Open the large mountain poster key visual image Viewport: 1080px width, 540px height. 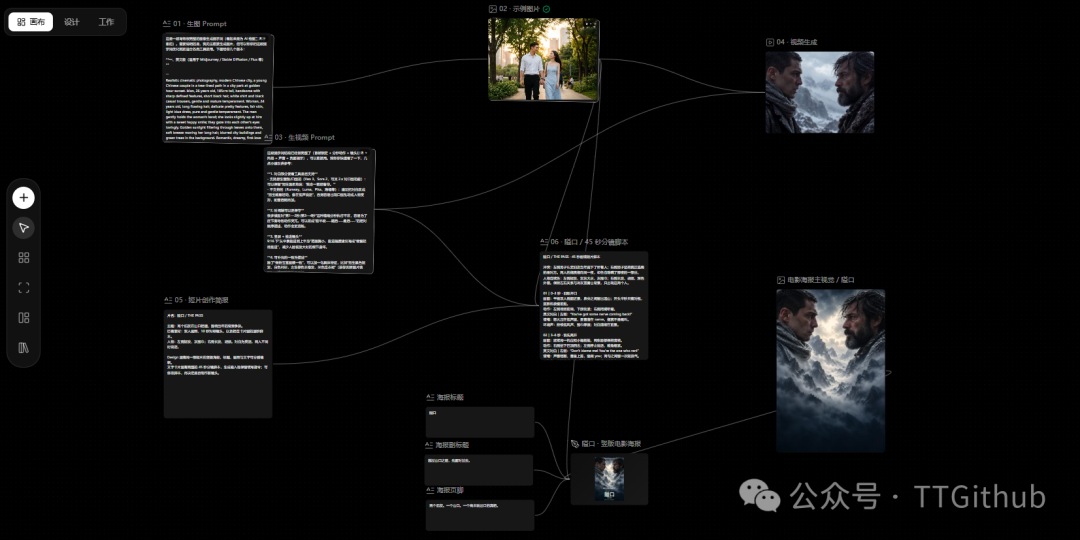[x=830, y=371]
